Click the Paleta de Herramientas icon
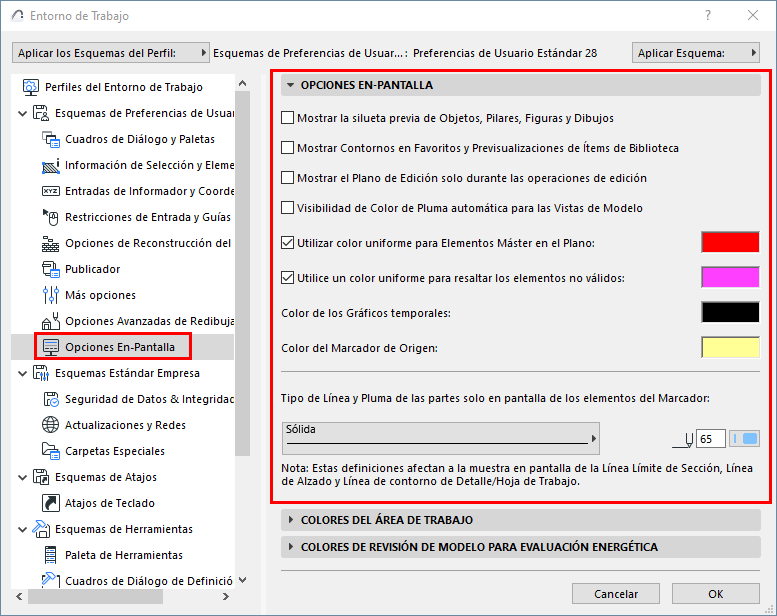The image size is (777, 616). [51, 555]
